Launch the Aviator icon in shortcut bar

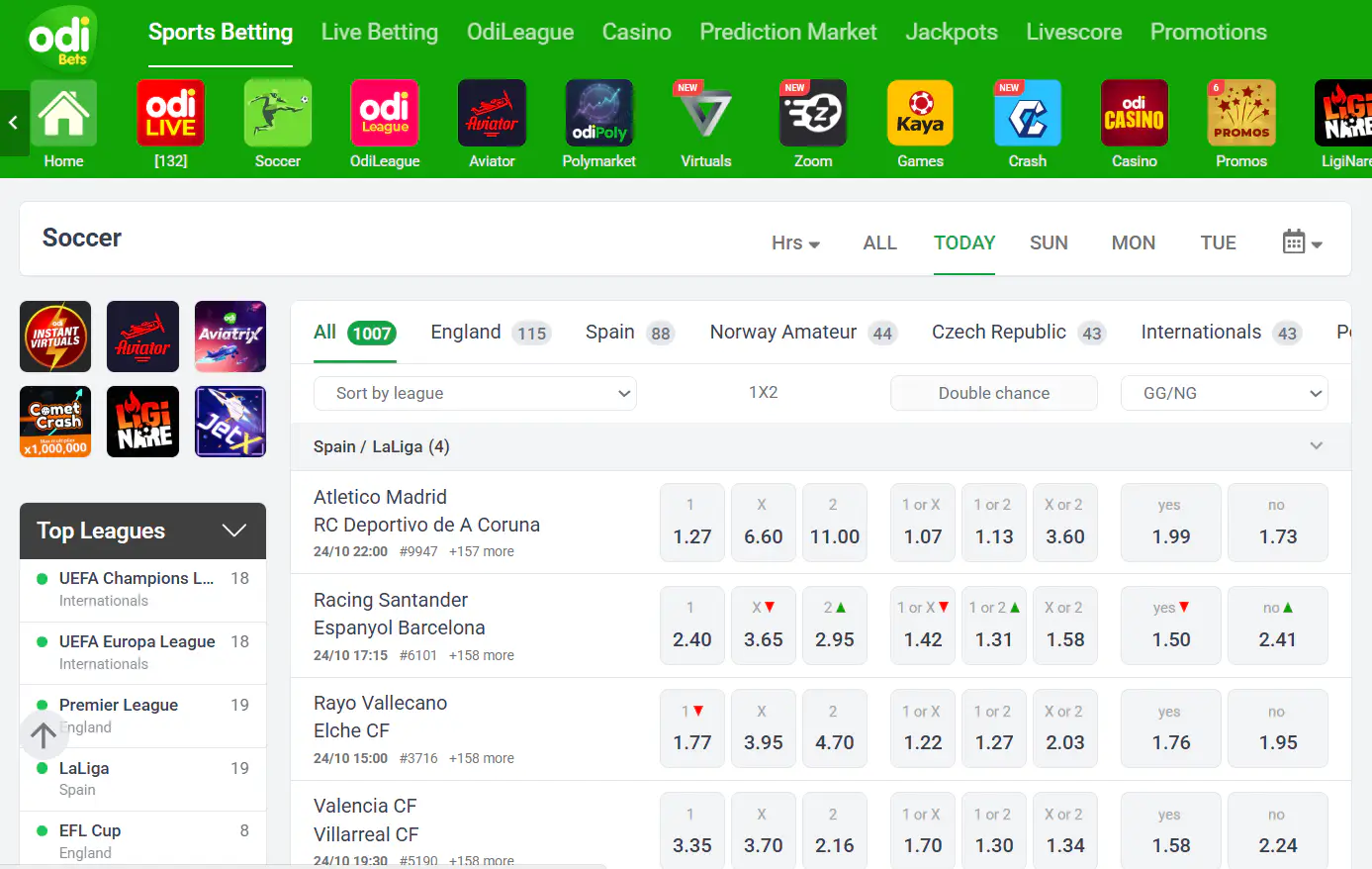click(x=492, y=124)
